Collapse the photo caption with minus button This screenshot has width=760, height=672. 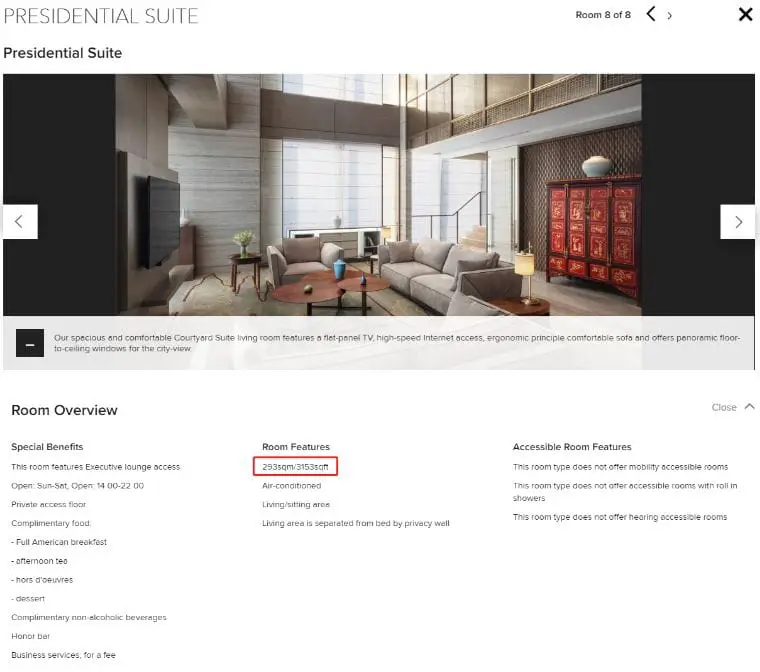pos(30,343)
